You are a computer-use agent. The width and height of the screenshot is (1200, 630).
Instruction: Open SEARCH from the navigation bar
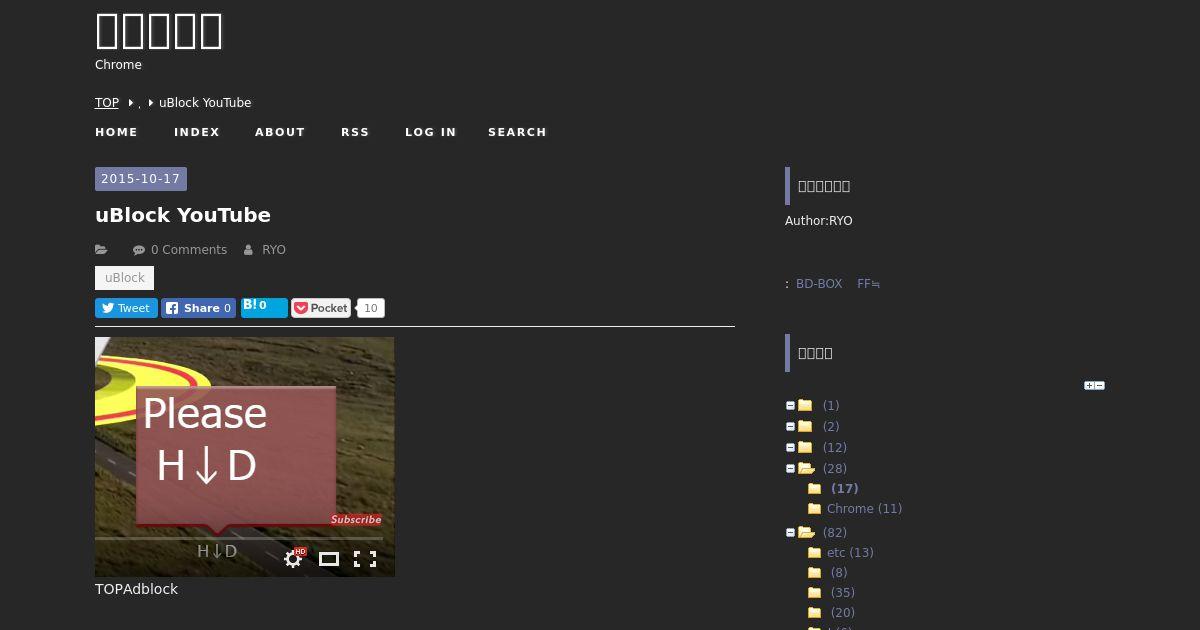(517, 132)
